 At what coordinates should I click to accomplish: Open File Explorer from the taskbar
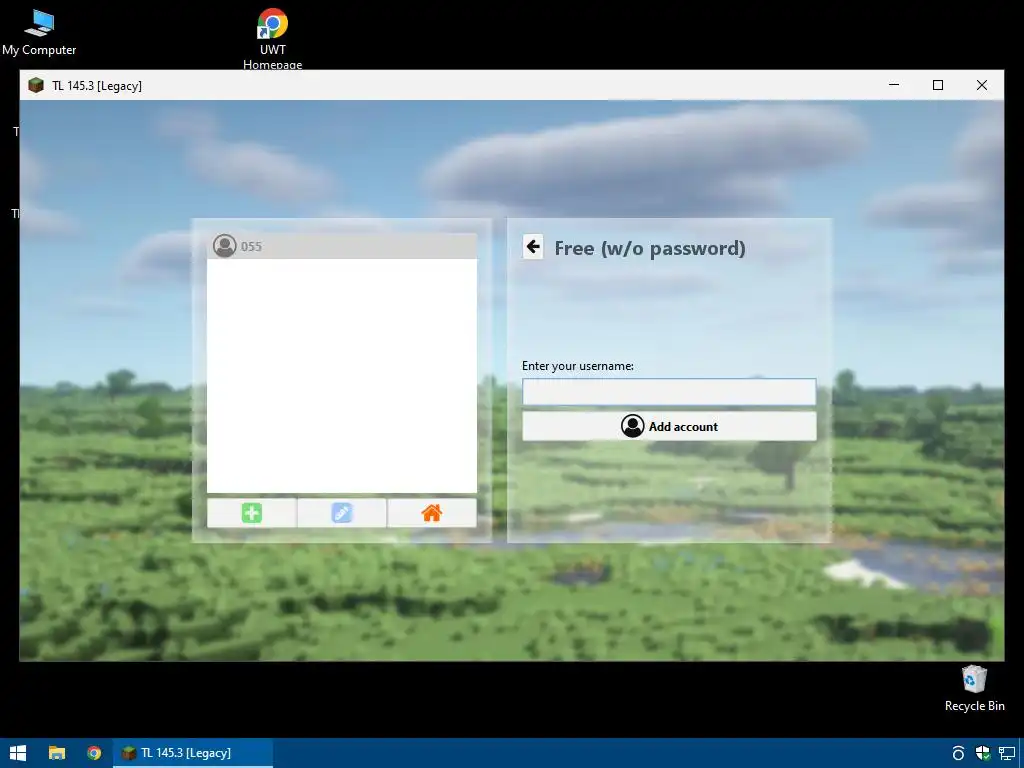[57, 753]
